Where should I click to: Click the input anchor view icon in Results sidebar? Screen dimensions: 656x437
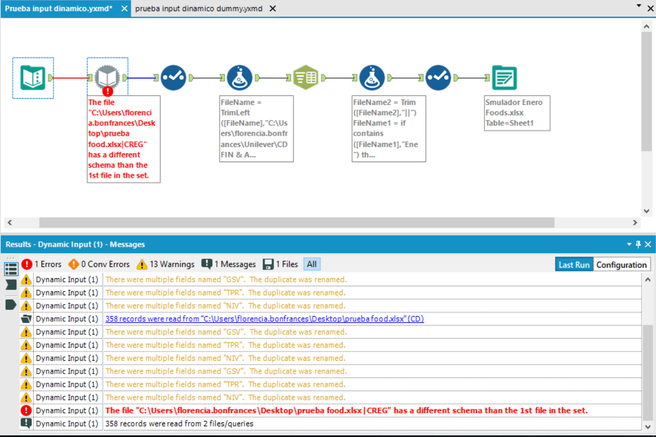[11, 285]
